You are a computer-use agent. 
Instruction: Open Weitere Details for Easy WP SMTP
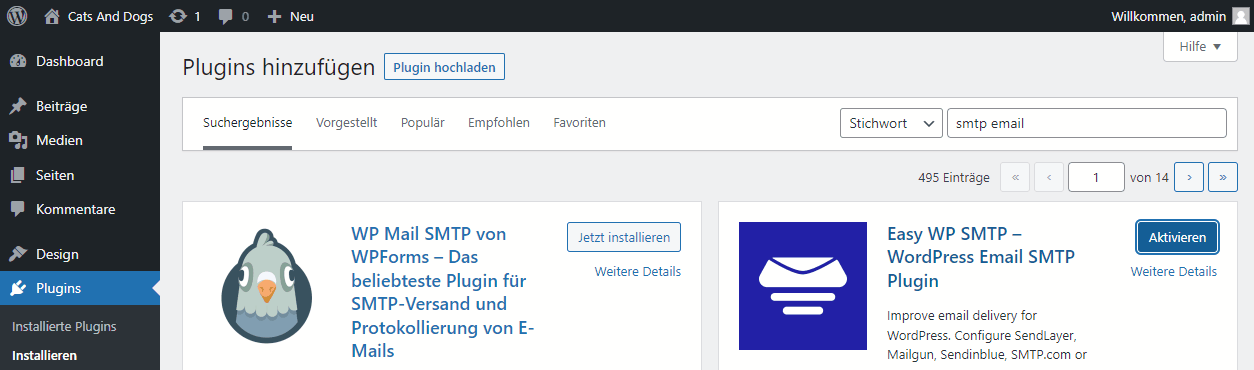[1174, 271]
